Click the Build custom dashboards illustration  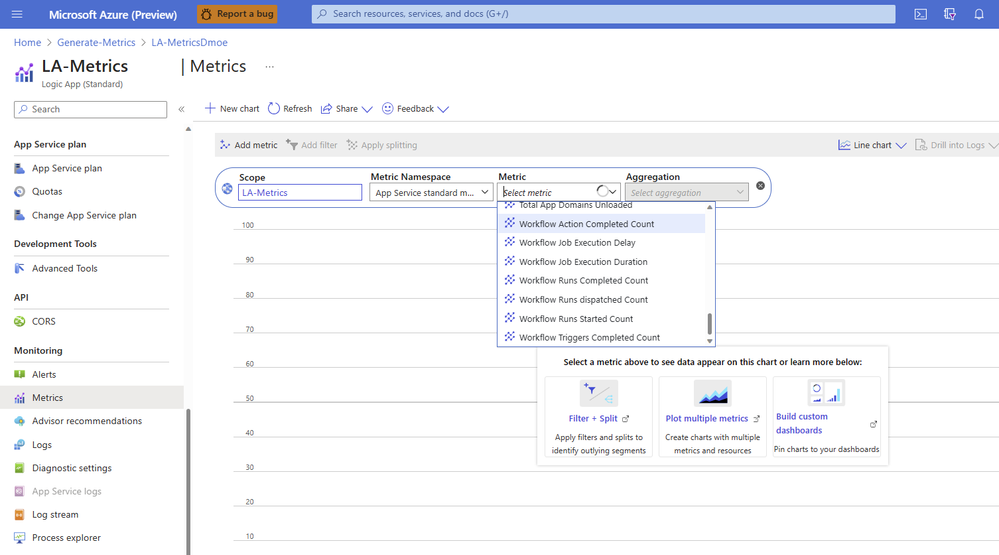click(x=826, y=393)
